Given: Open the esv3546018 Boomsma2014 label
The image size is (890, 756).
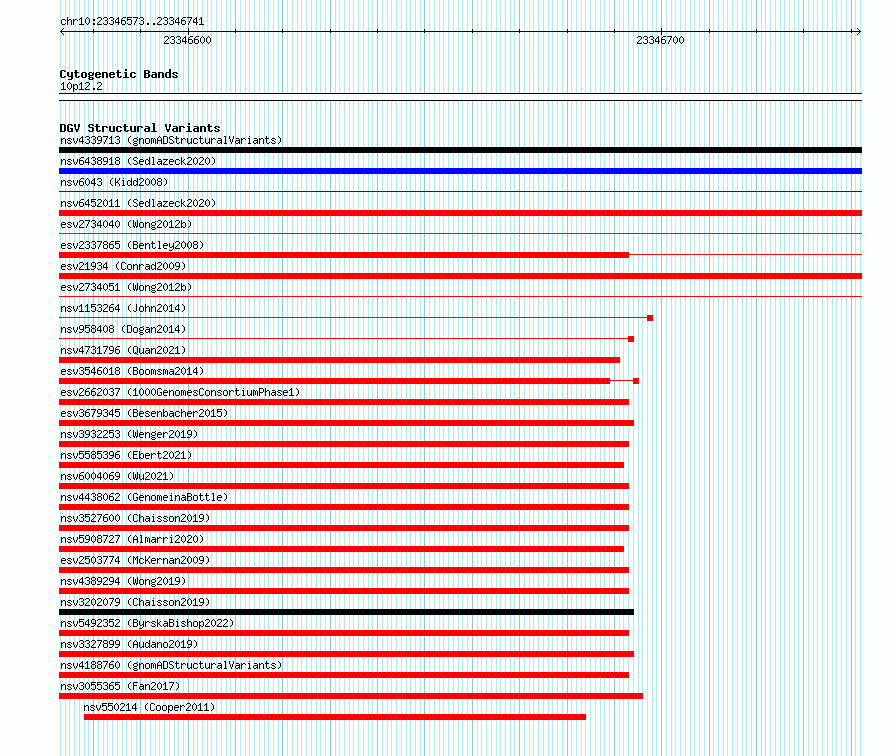Looking at the screenshot, I should 132,371.
